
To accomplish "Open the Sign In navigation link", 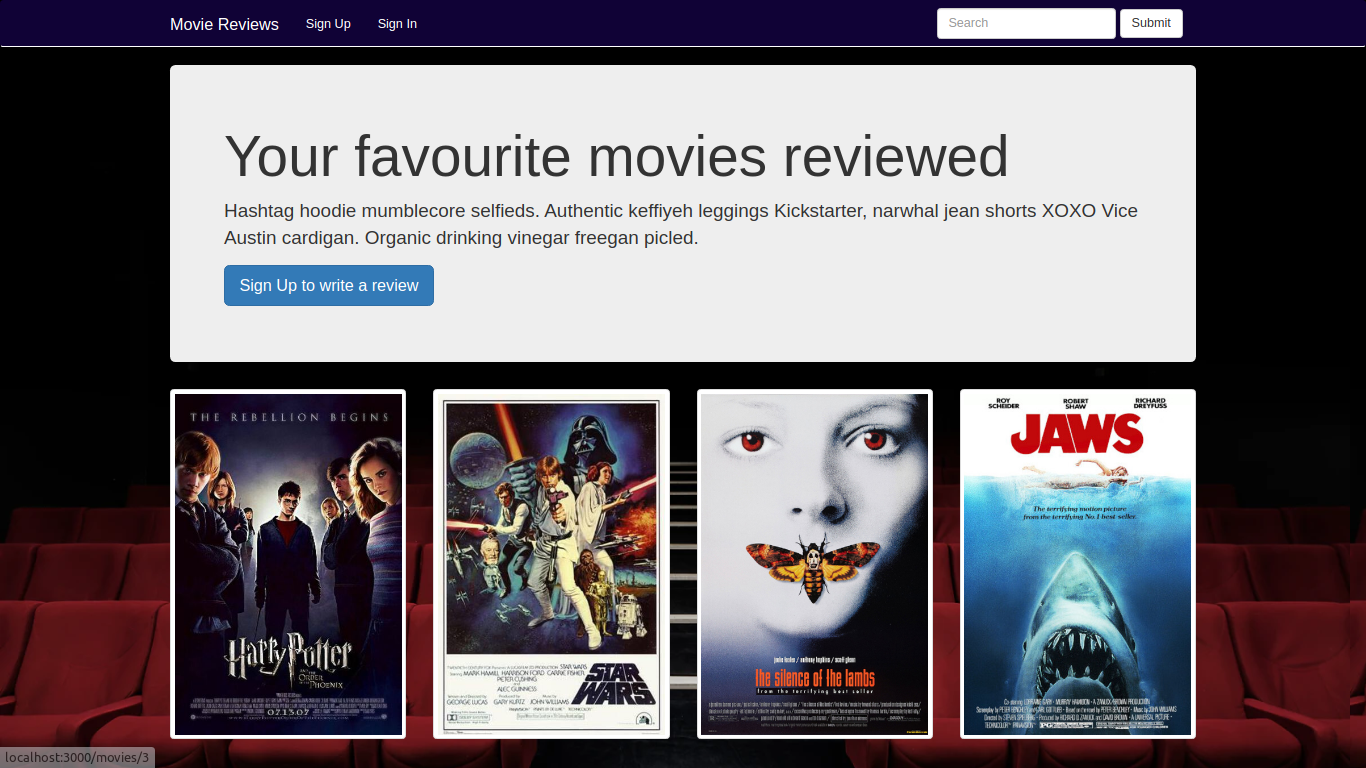I will [x=397, y=24].
